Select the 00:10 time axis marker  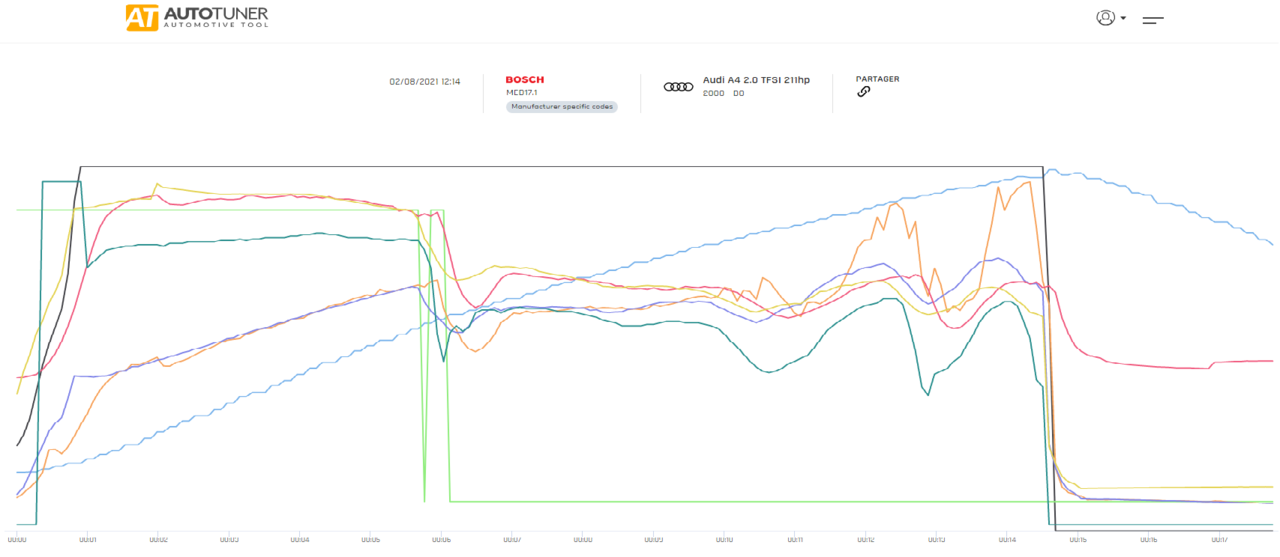(x=724, y=540)
